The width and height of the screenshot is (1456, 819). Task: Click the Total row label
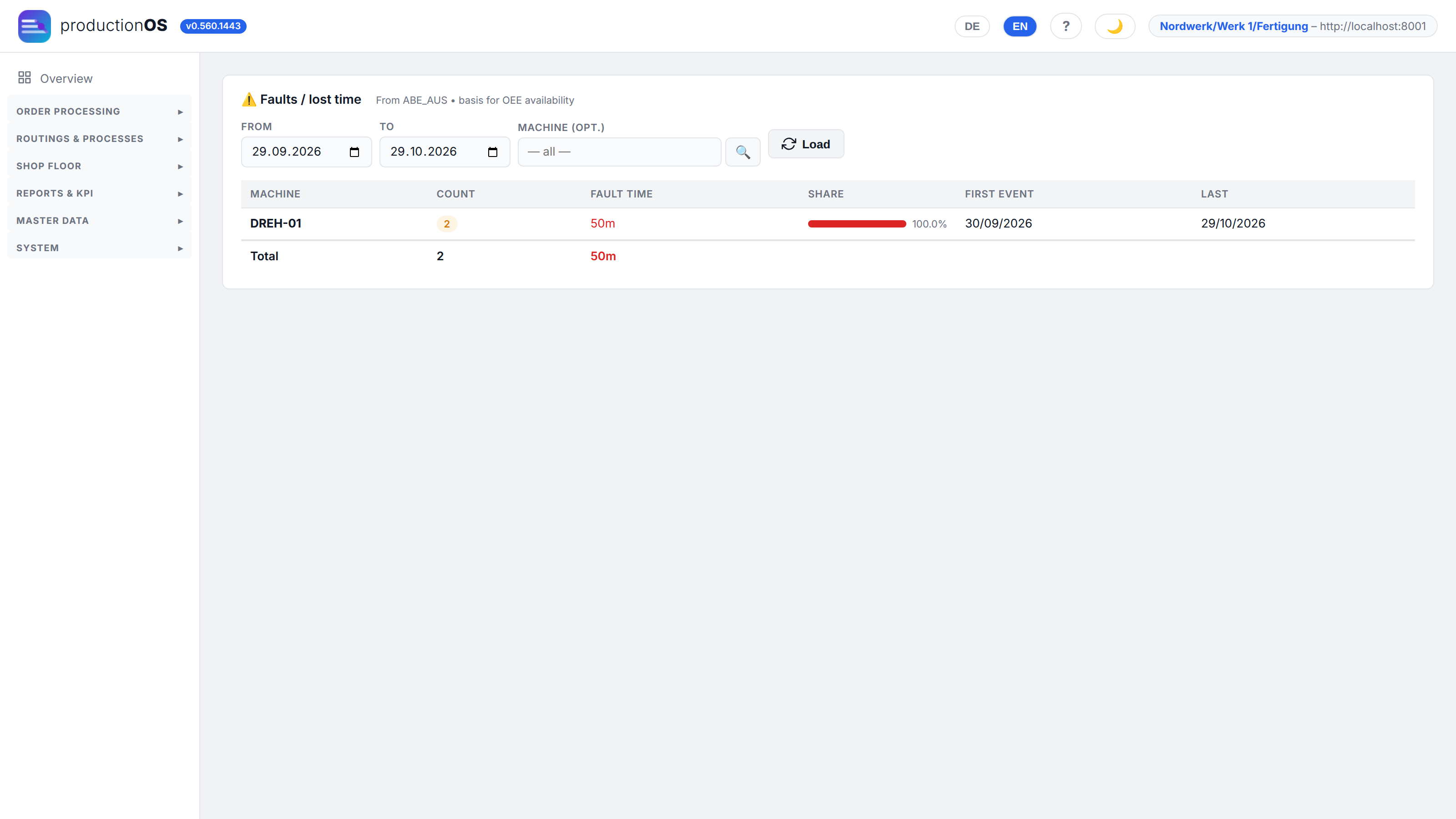point(264,256)
